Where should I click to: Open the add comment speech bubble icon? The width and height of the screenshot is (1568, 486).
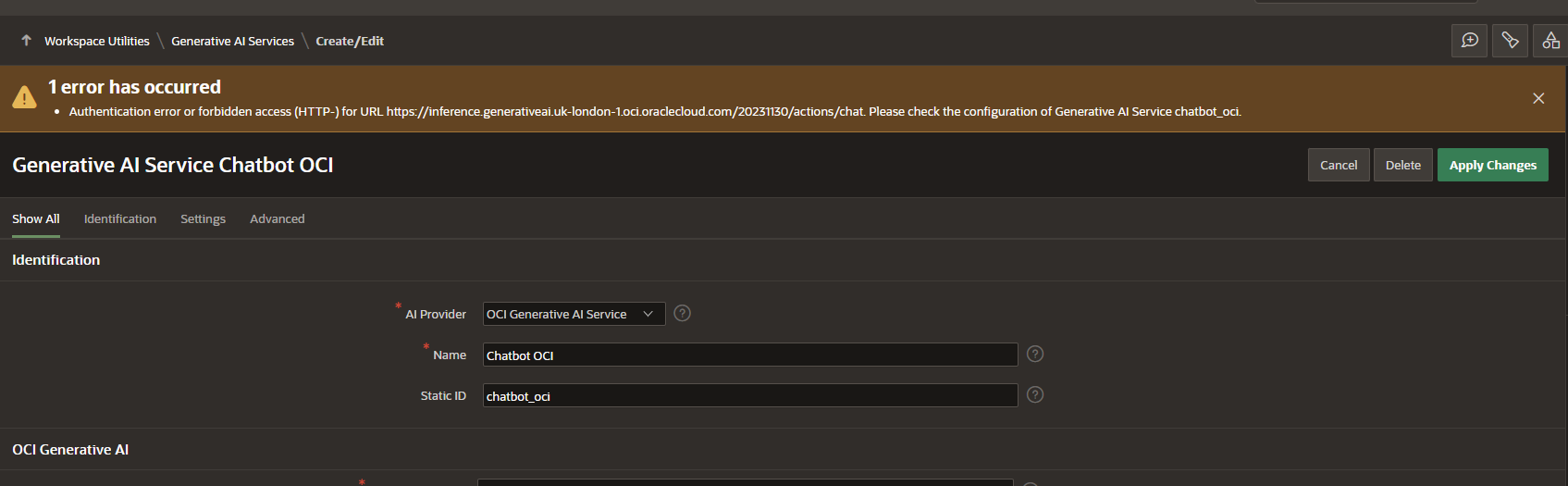point(1469,41)
